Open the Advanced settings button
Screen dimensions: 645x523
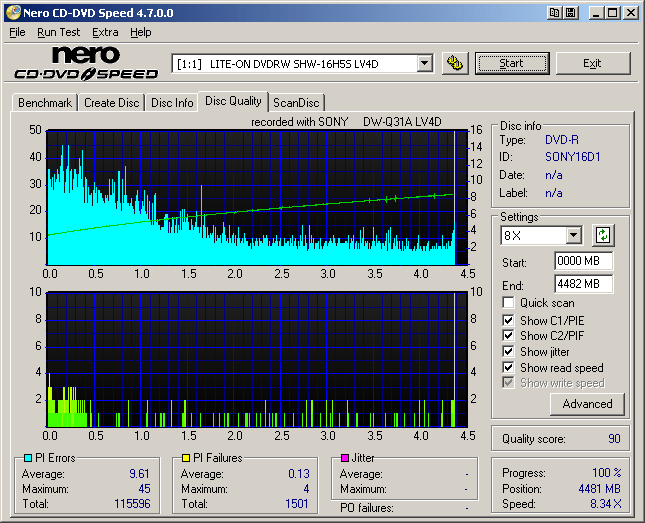point(587,404)
